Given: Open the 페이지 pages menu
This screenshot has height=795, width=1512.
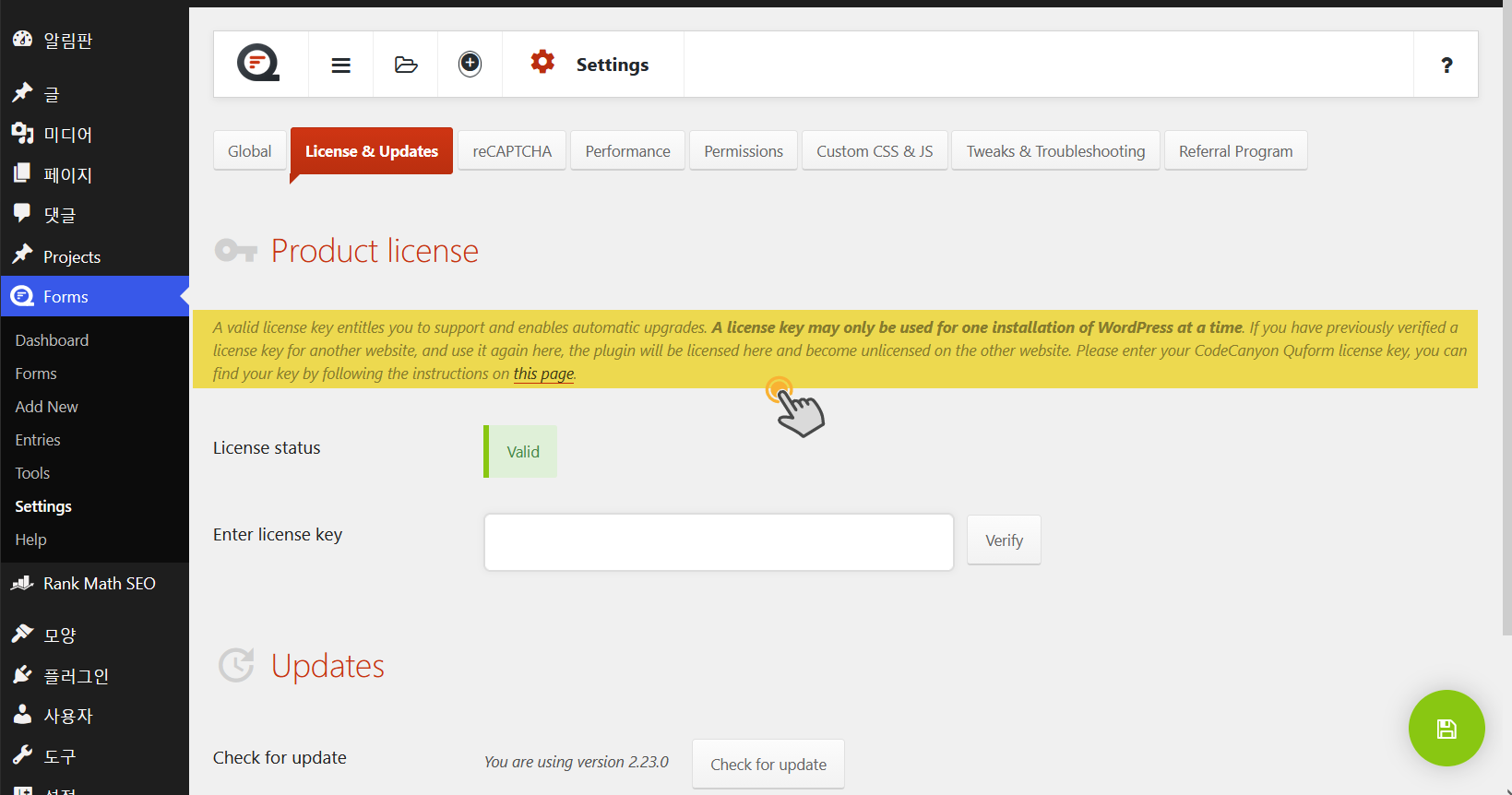Looking at the screenshot, I should (x=94, y=174).
